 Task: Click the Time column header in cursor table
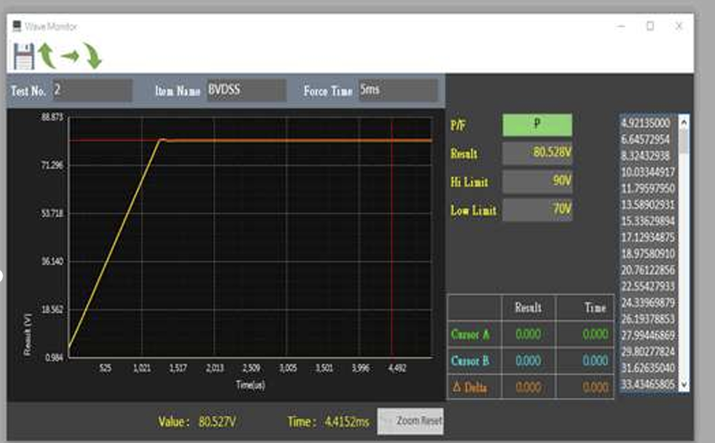(596, 308)
